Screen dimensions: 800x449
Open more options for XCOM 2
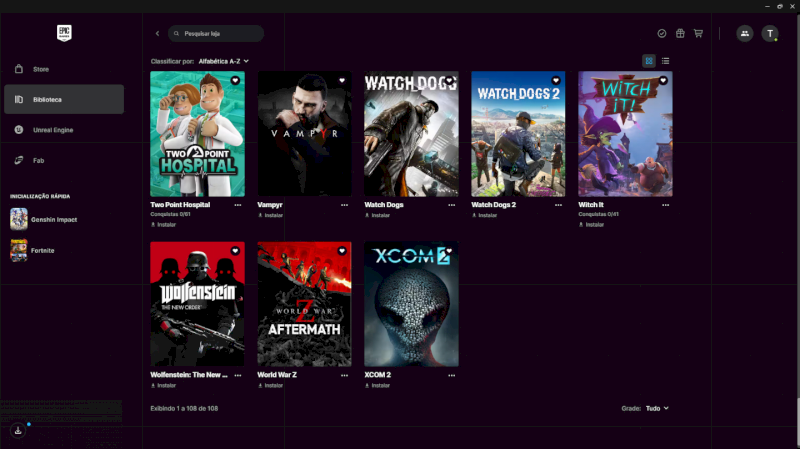click(x=452, y=376)
